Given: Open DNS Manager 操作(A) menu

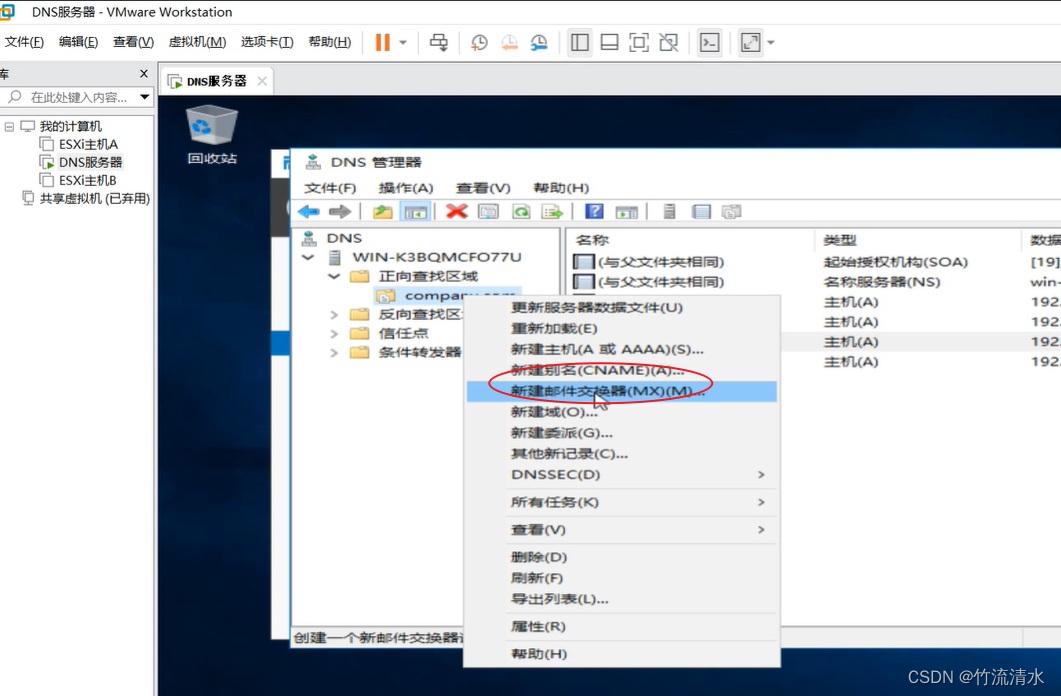Looking at the screenshot, I should click(x=406, y=188).
